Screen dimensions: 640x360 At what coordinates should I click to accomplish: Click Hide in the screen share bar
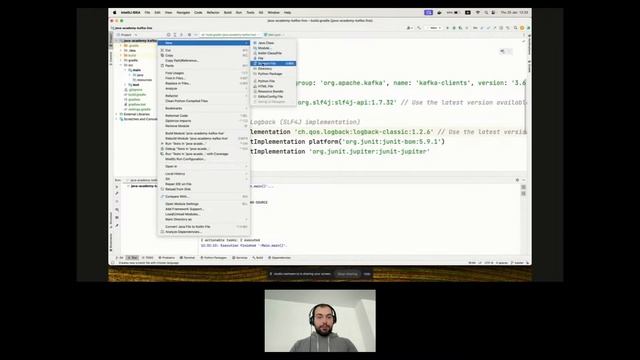click(367, 274)
